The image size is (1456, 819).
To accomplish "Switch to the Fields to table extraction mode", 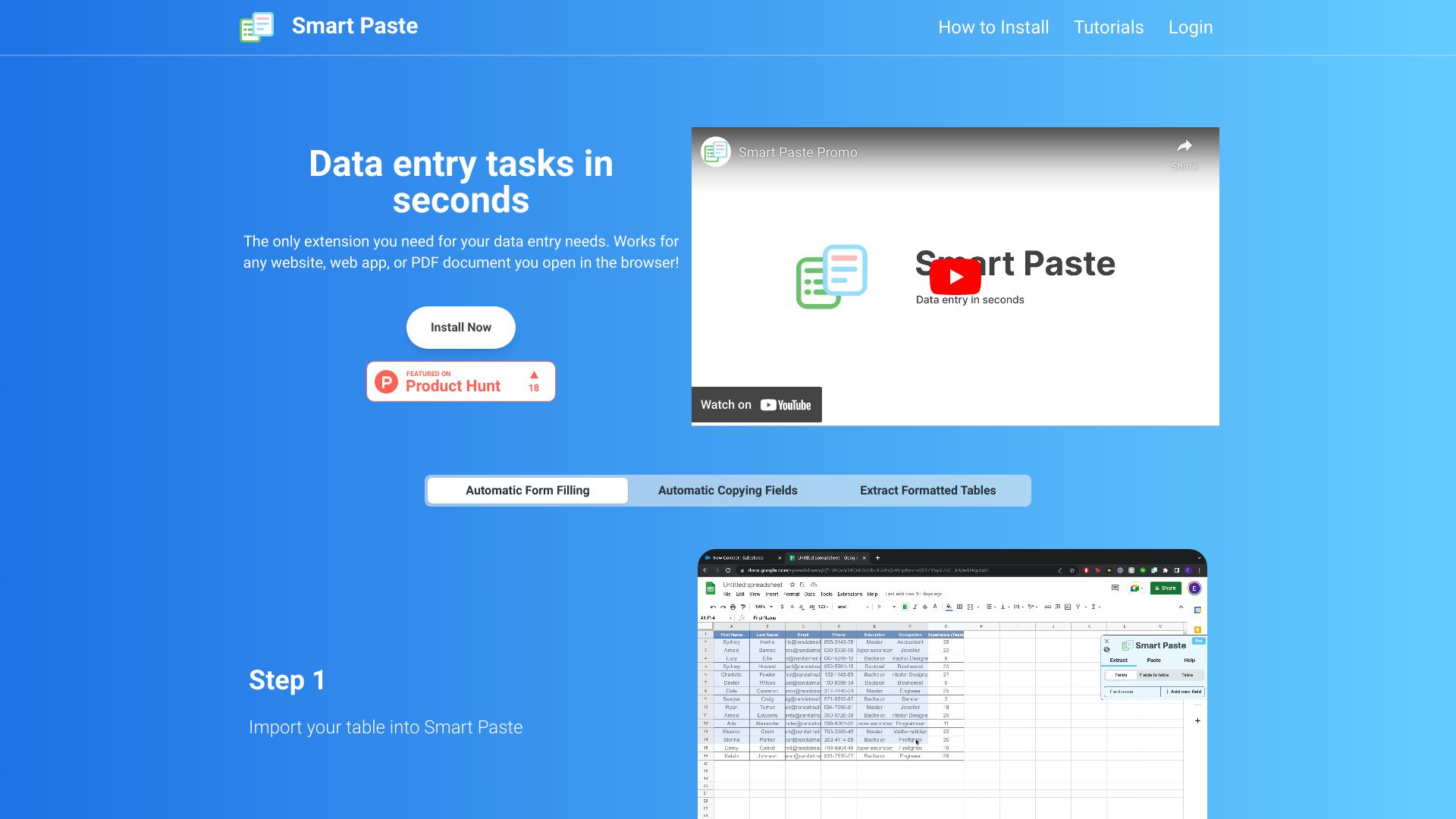I will click(x=1154, y=675).
